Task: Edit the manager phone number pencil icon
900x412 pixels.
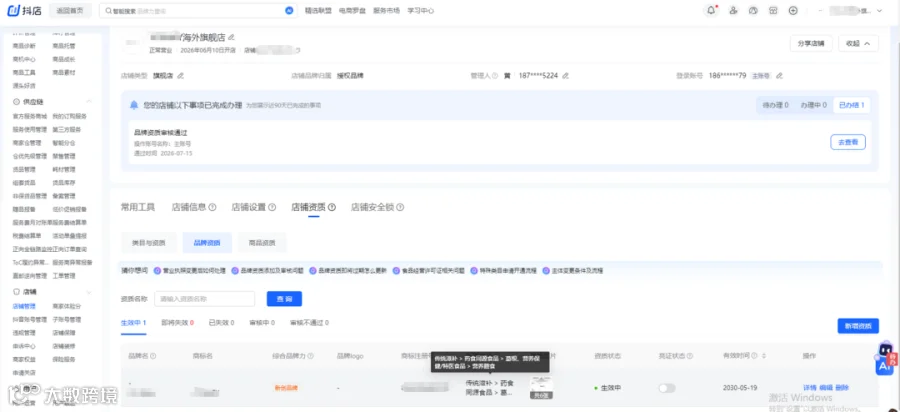Action: point(565,75)
